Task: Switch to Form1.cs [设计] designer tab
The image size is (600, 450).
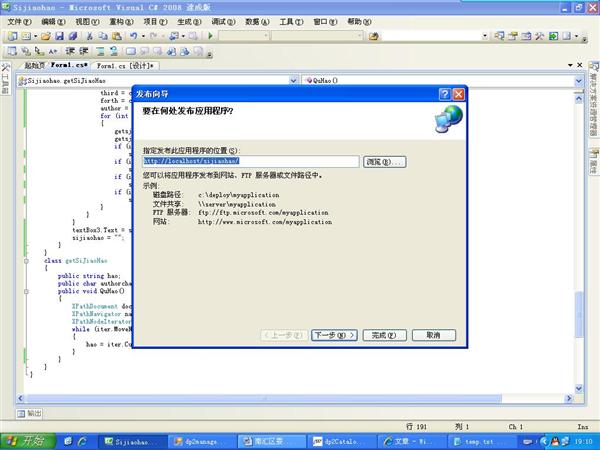Action: pos(125,66)
